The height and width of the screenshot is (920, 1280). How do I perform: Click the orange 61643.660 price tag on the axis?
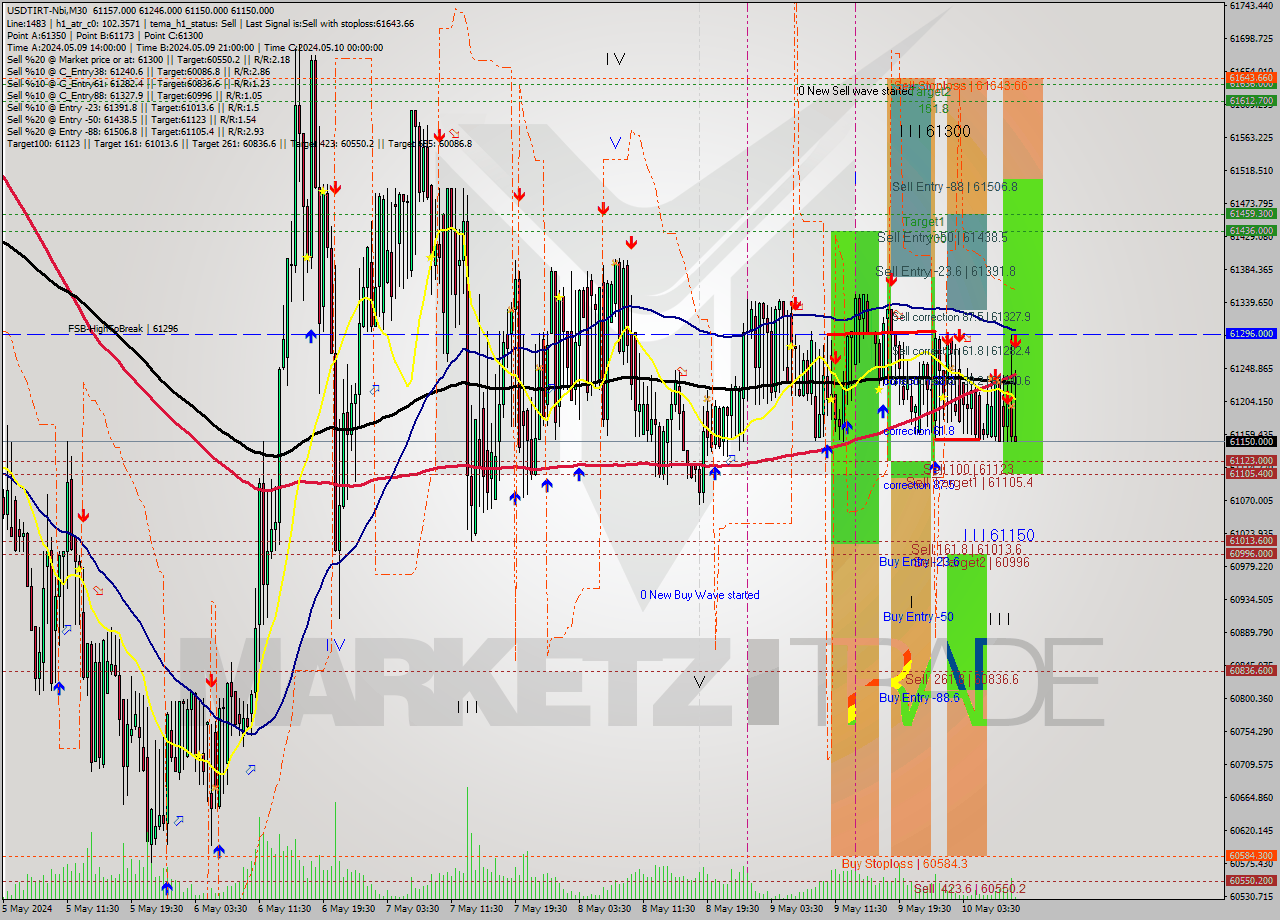pos(1251,77)
